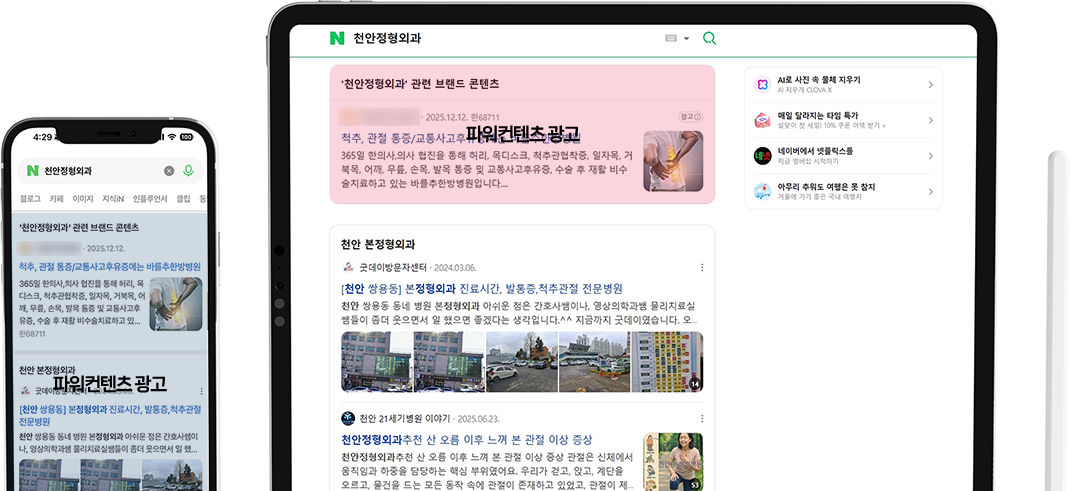
Task: Click the 광고 info badge in brand content
Action: 690,117
